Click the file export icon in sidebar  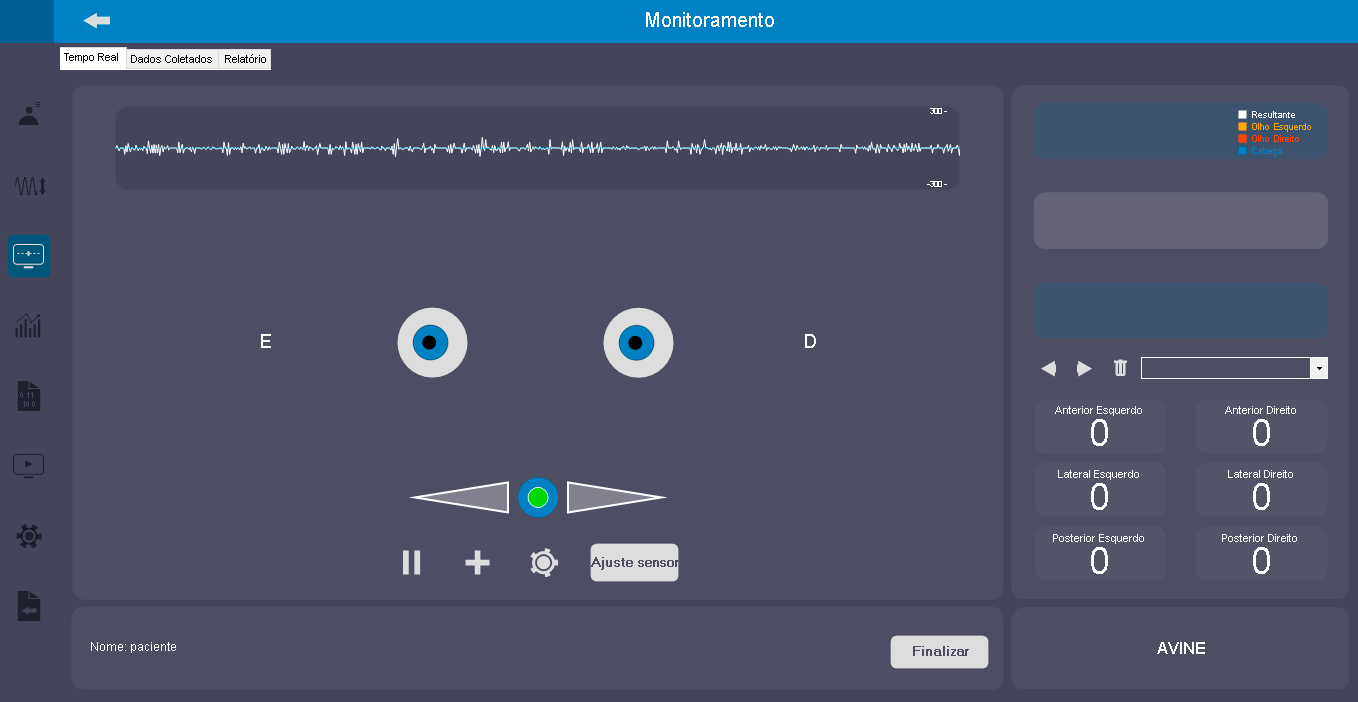click(x=29, y=606)
